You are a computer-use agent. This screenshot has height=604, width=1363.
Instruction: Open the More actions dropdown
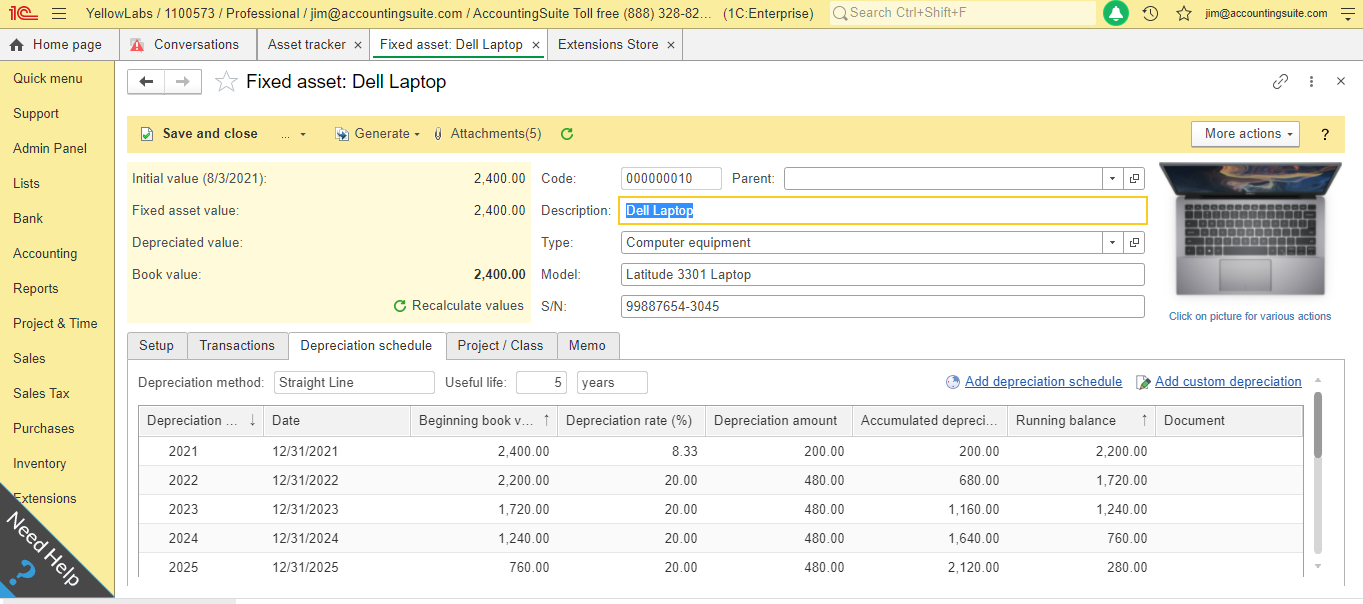(x=1245, y=134)
